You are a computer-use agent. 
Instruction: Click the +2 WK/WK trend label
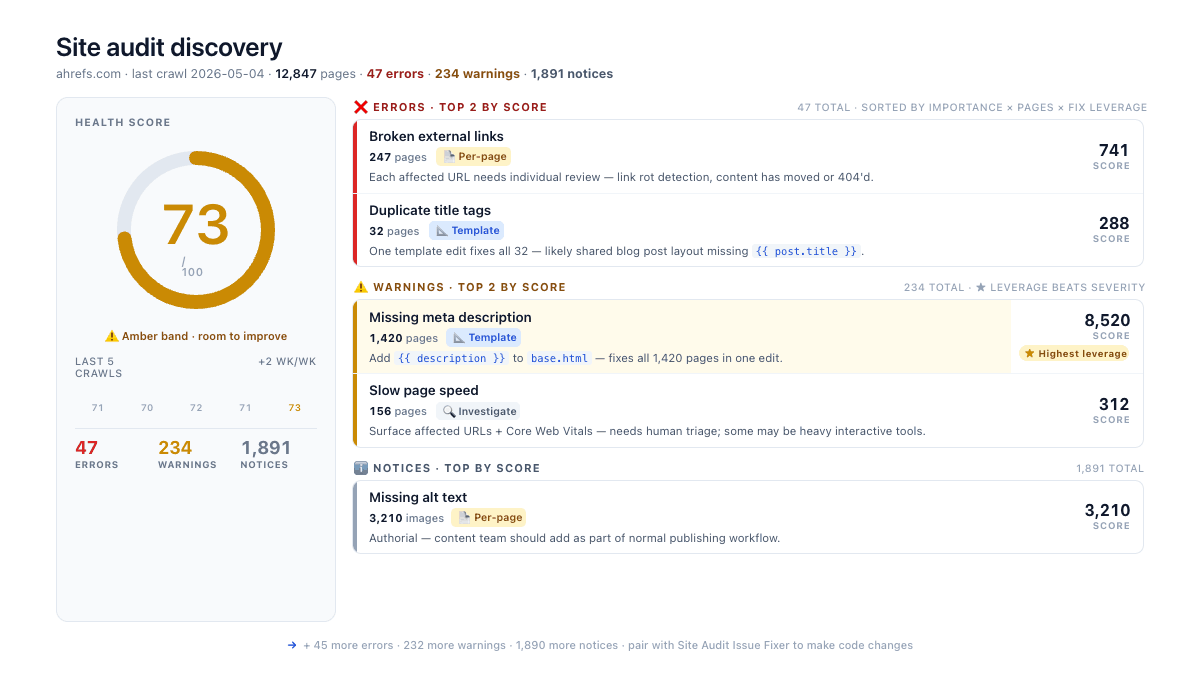287,362
